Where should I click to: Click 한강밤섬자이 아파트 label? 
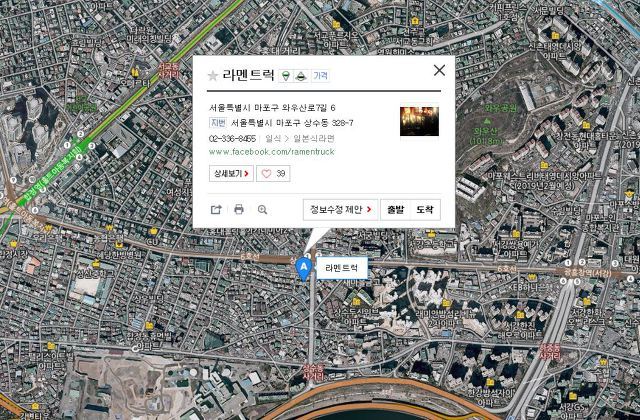click(490, 398)
